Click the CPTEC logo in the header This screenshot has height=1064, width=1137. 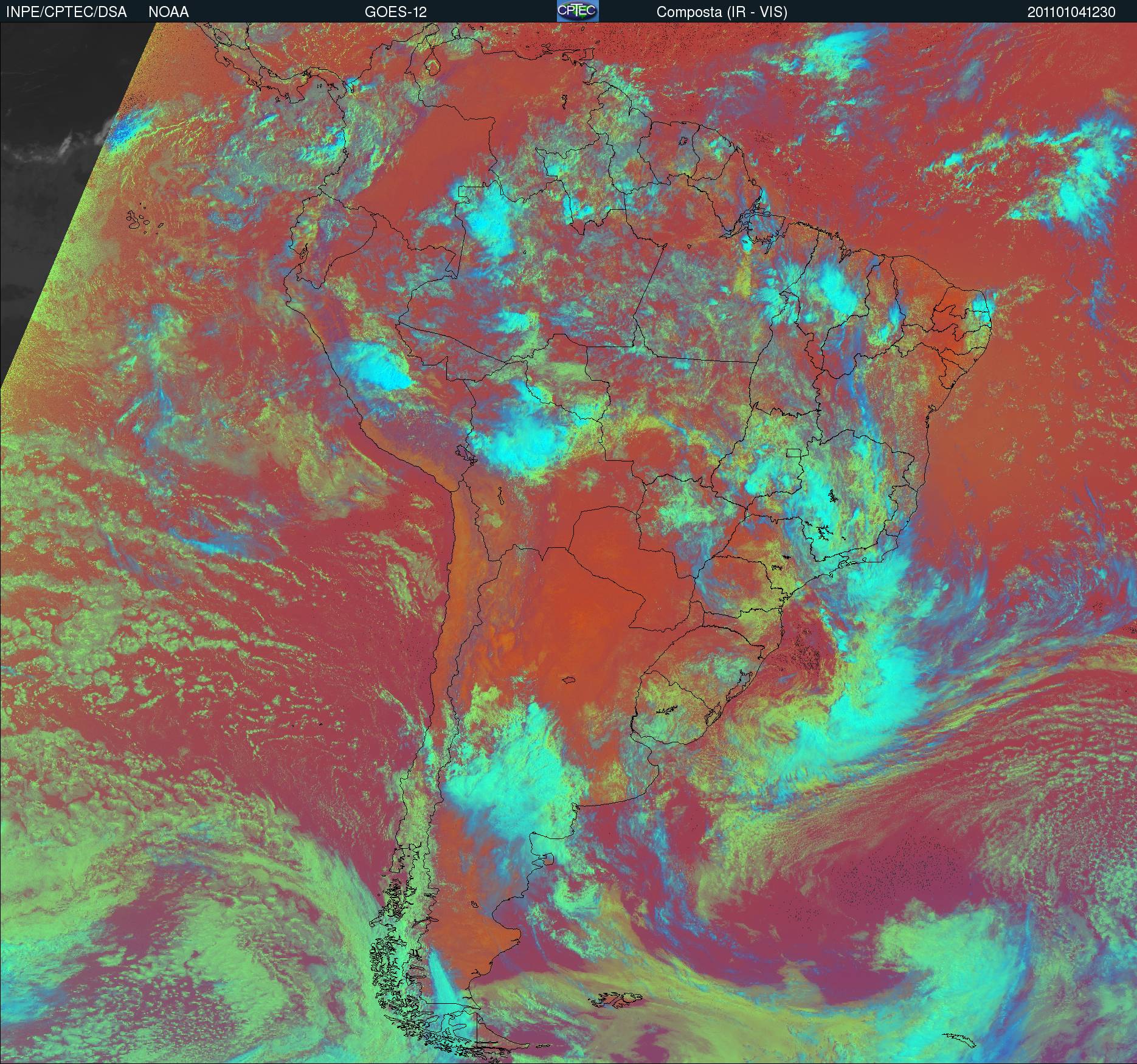click(578, 11)
